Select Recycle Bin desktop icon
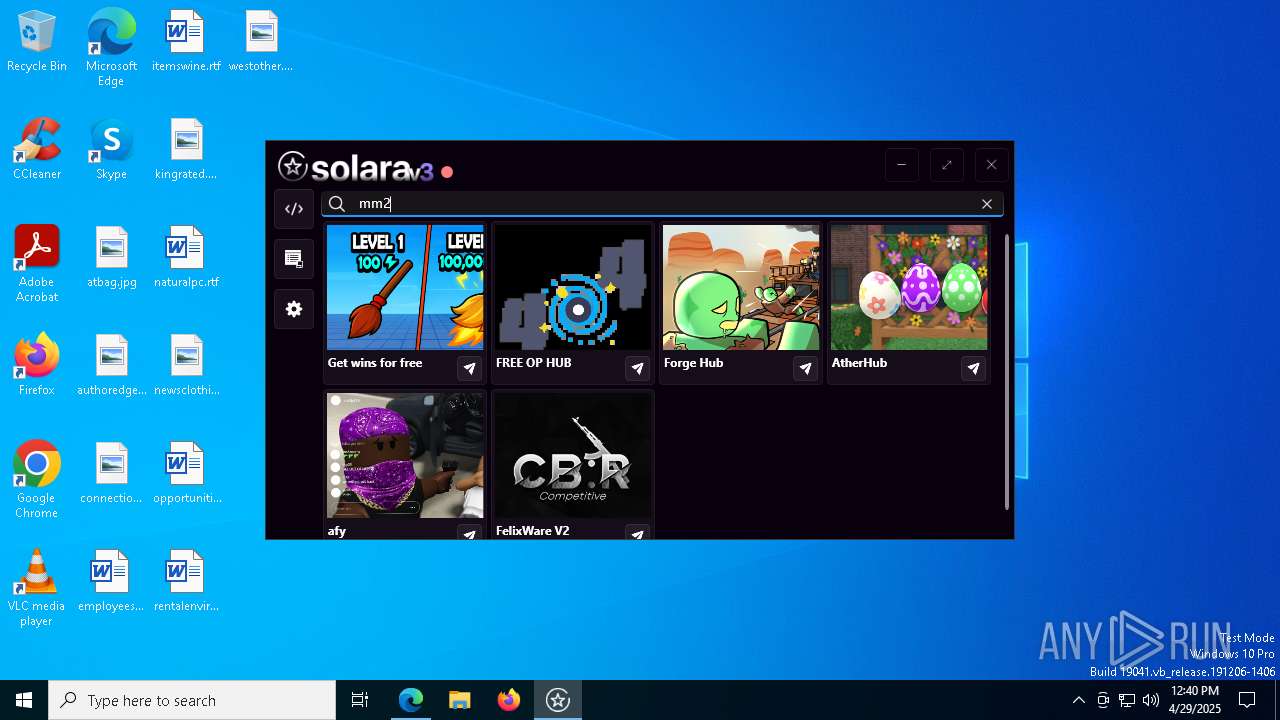The image size is (1280, 720). (37, 42)
